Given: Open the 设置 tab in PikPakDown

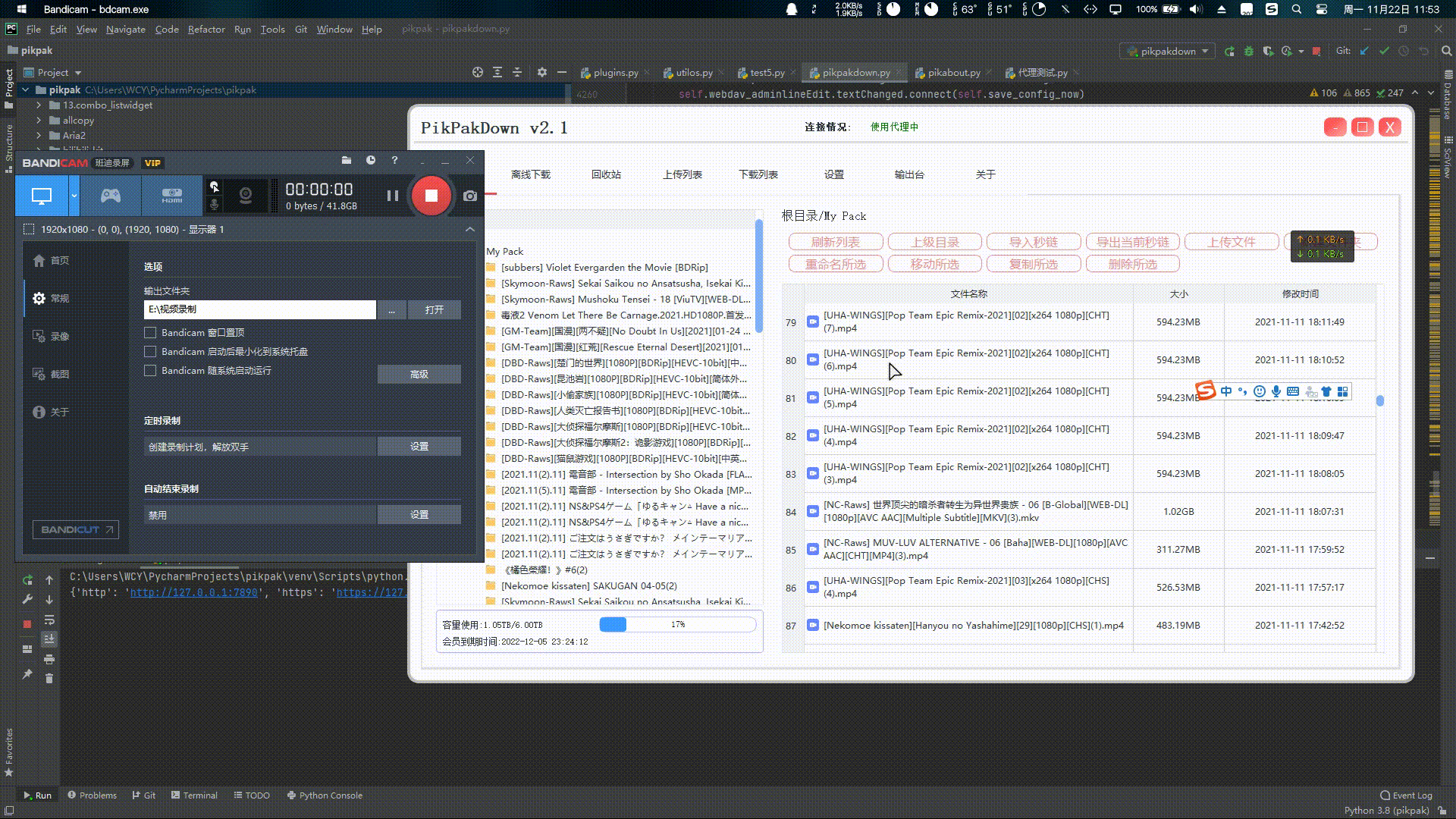Looking at the screenshot, I should (834, 174).
